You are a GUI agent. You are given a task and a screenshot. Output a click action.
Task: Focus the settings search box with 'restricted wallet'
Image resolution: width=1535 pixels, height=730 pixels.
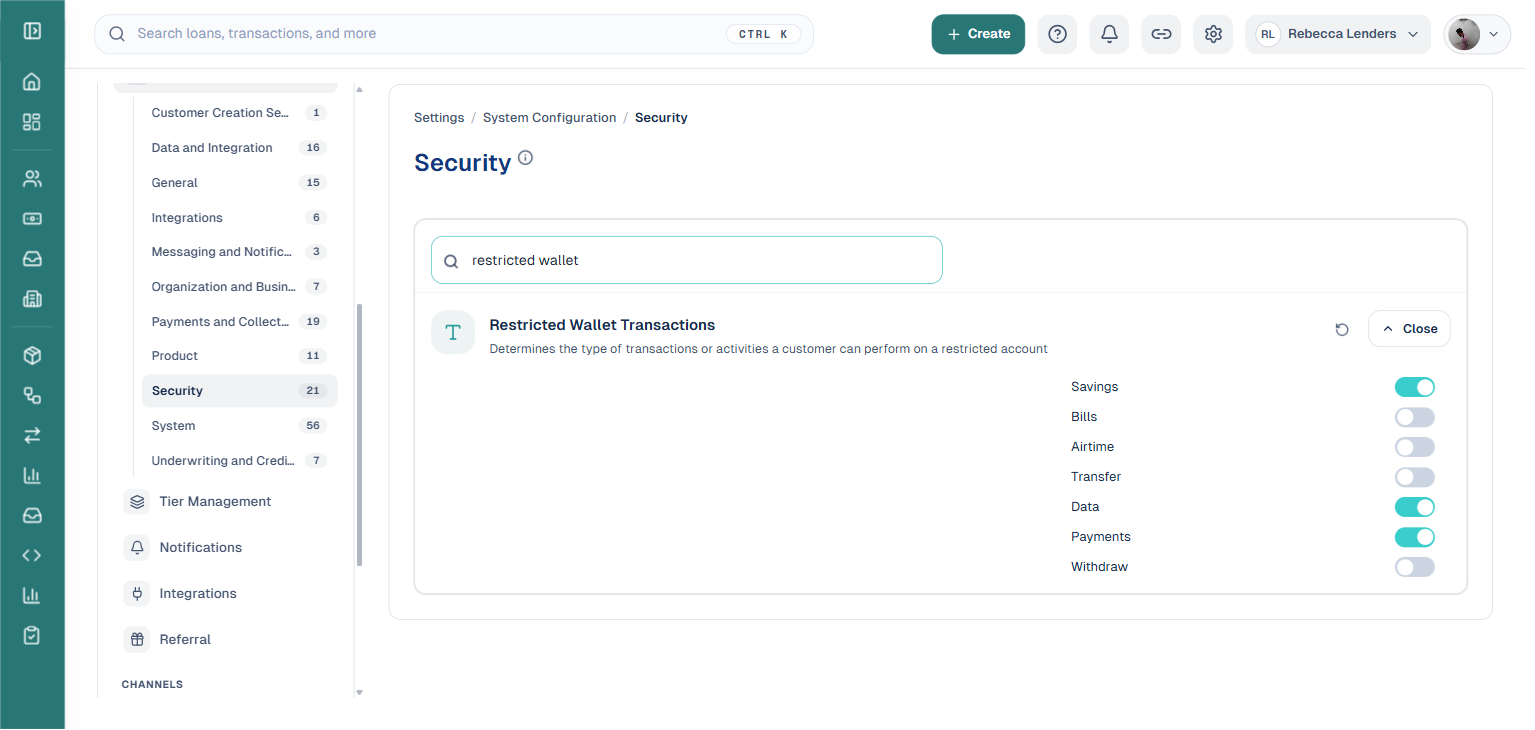pos(687,260)
